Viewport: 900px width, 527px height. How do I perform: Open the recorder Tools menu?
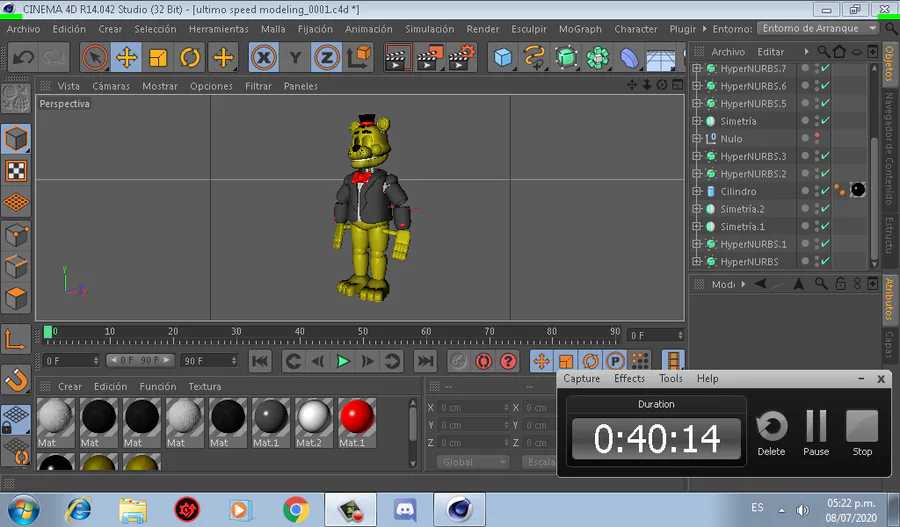coord(670,378)
